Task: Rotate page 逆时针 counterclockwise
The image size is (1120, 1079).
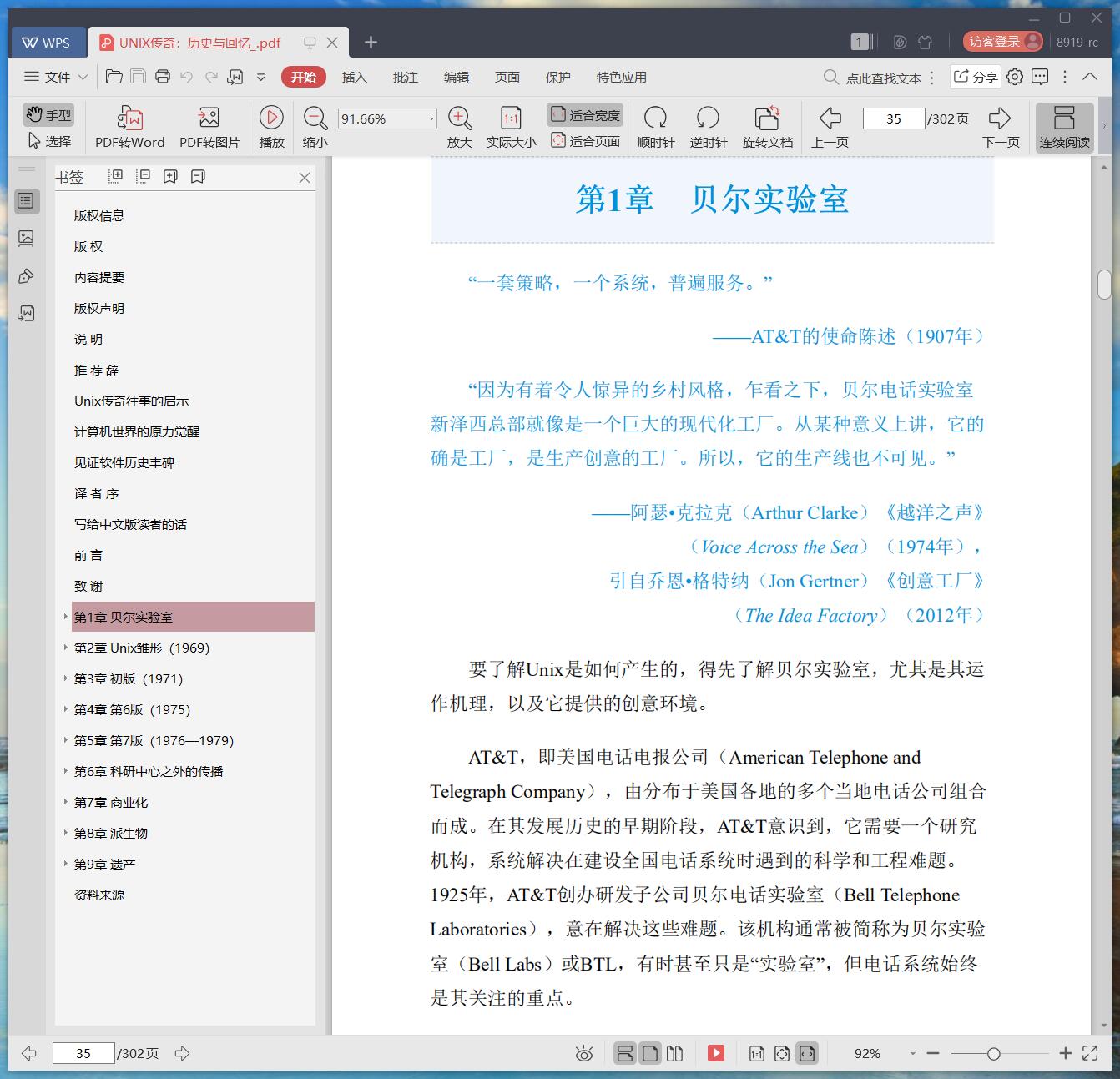Action: tap(708, 127)
